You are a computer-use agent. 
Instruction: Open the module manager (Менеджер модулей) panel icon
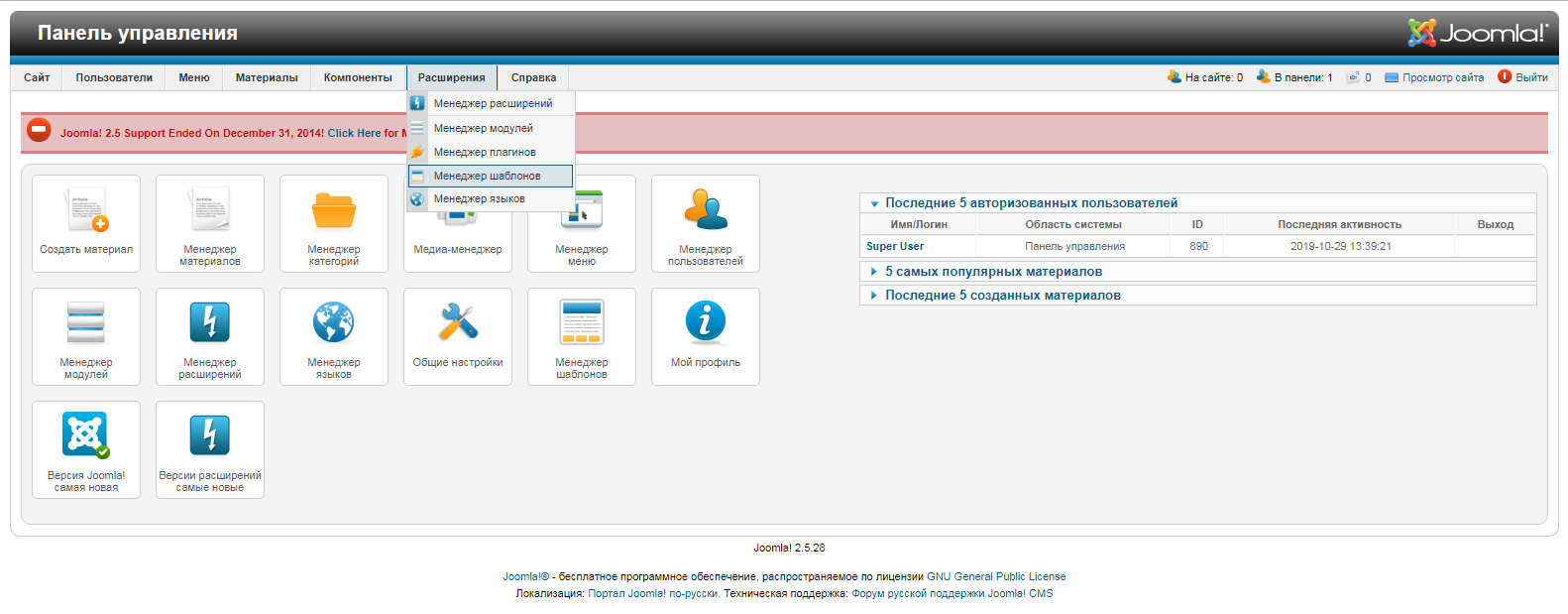86,324
